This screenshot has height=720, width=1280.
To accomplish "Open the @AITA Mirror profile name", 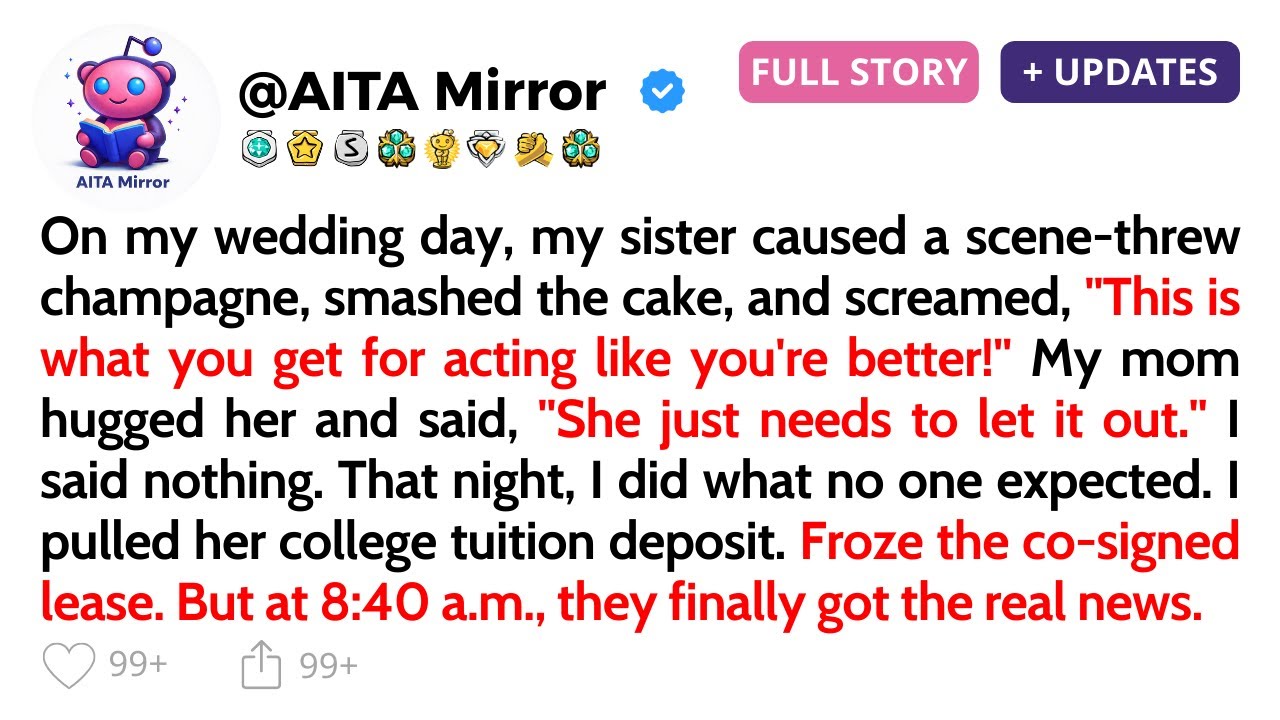I will [421, 92].
